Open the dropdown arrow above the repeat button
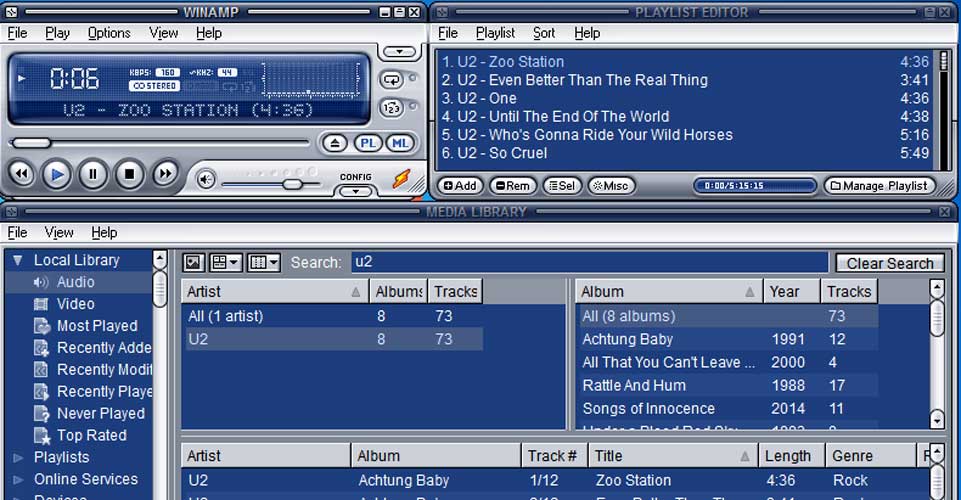This screenshot has width=961, height=500. [x=400, y=52]
